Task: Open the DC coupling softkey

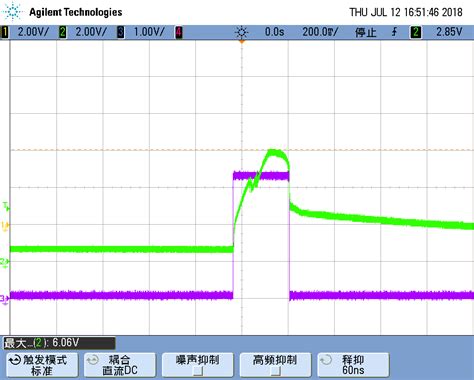Action: (x=120, y=365)
